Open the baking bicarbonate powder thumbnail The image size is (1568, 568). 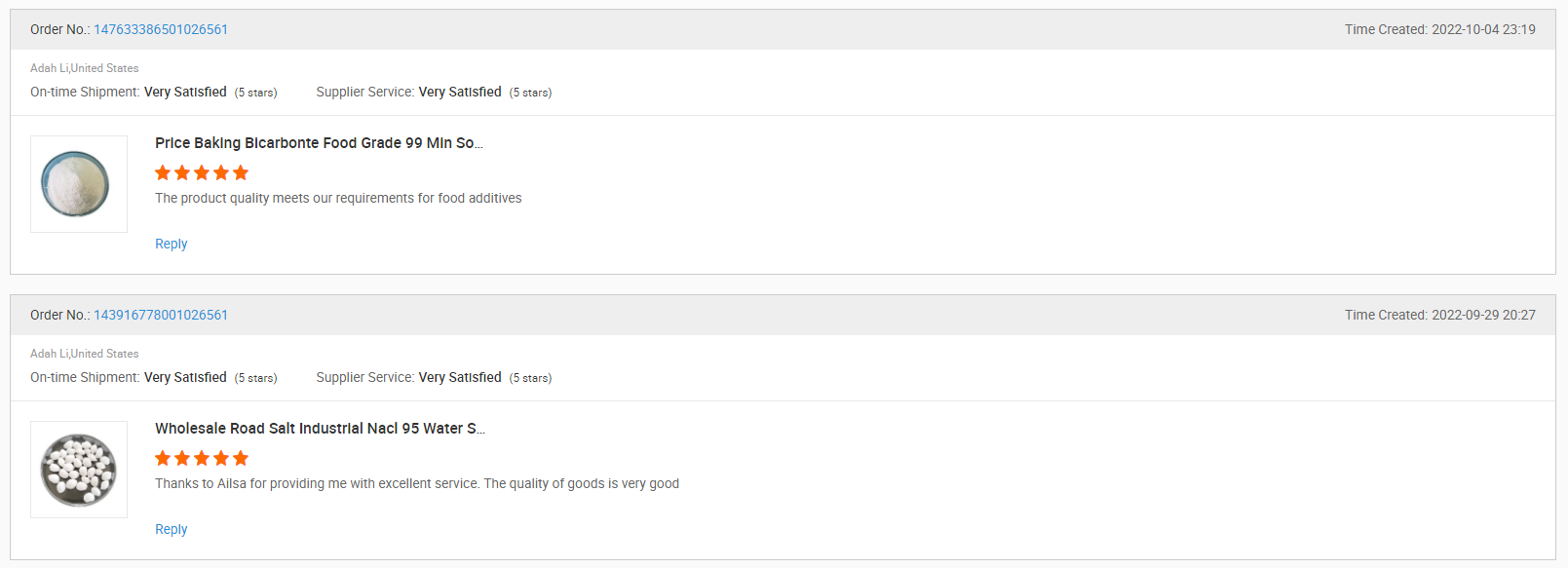click(79, 184)
